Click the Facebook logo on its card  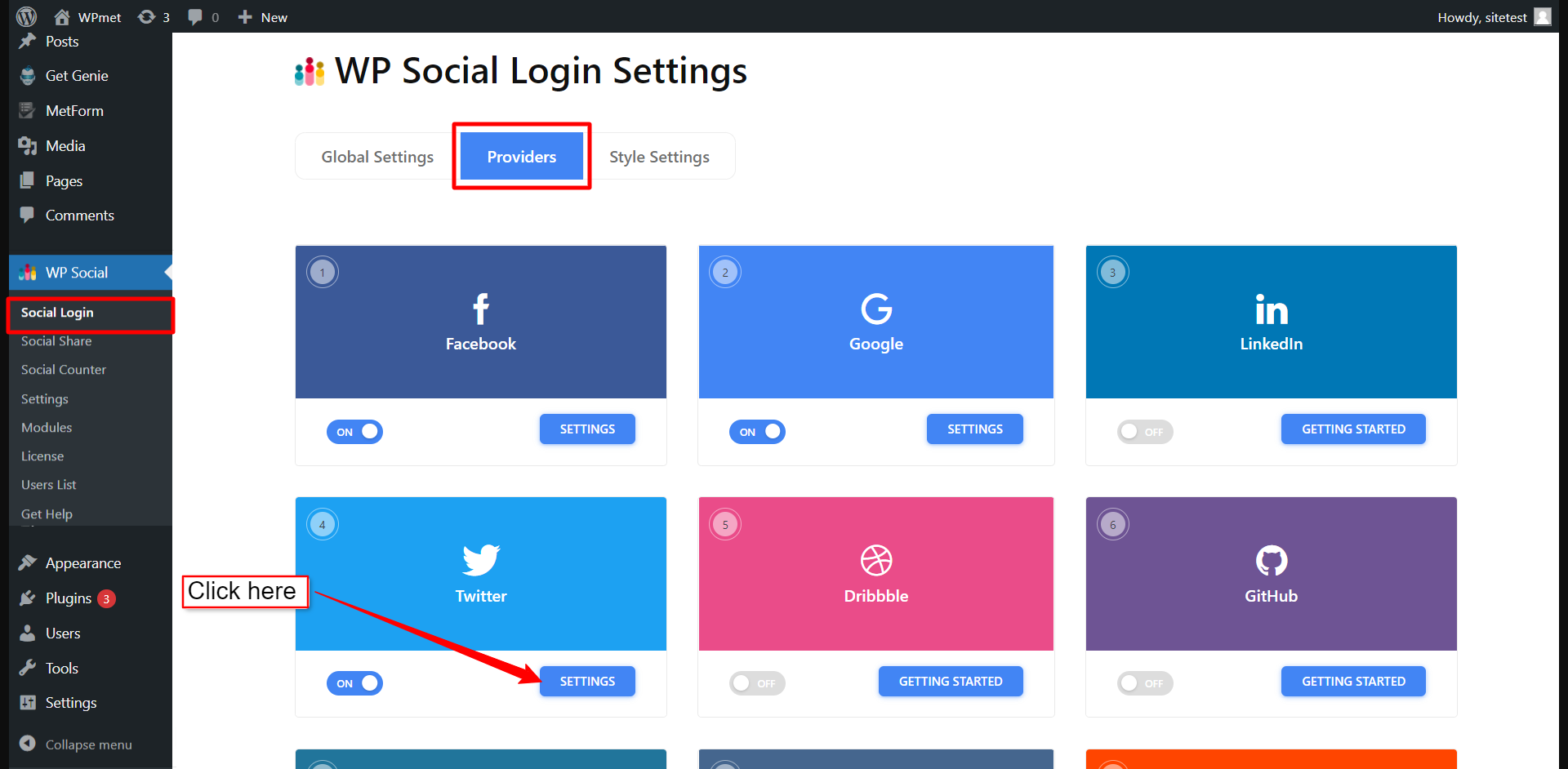coord(481,309)
